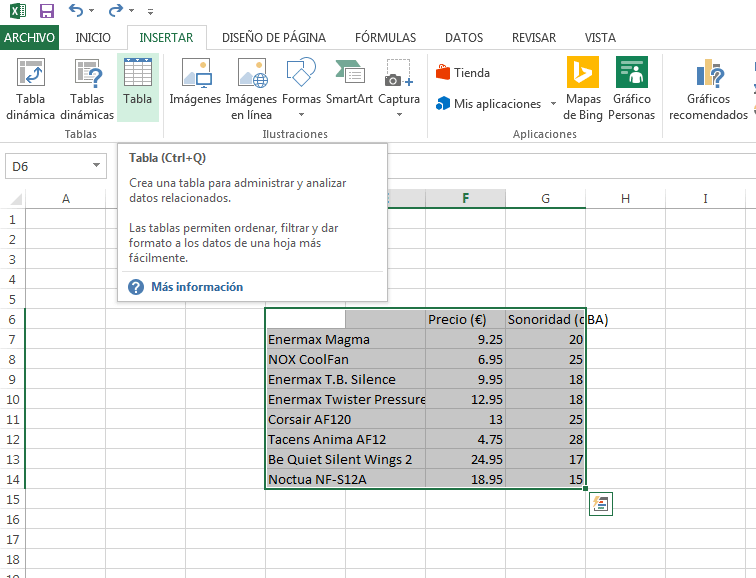Click the help icon beside Más información
The image size is (756, 578).
coord(136,287)
